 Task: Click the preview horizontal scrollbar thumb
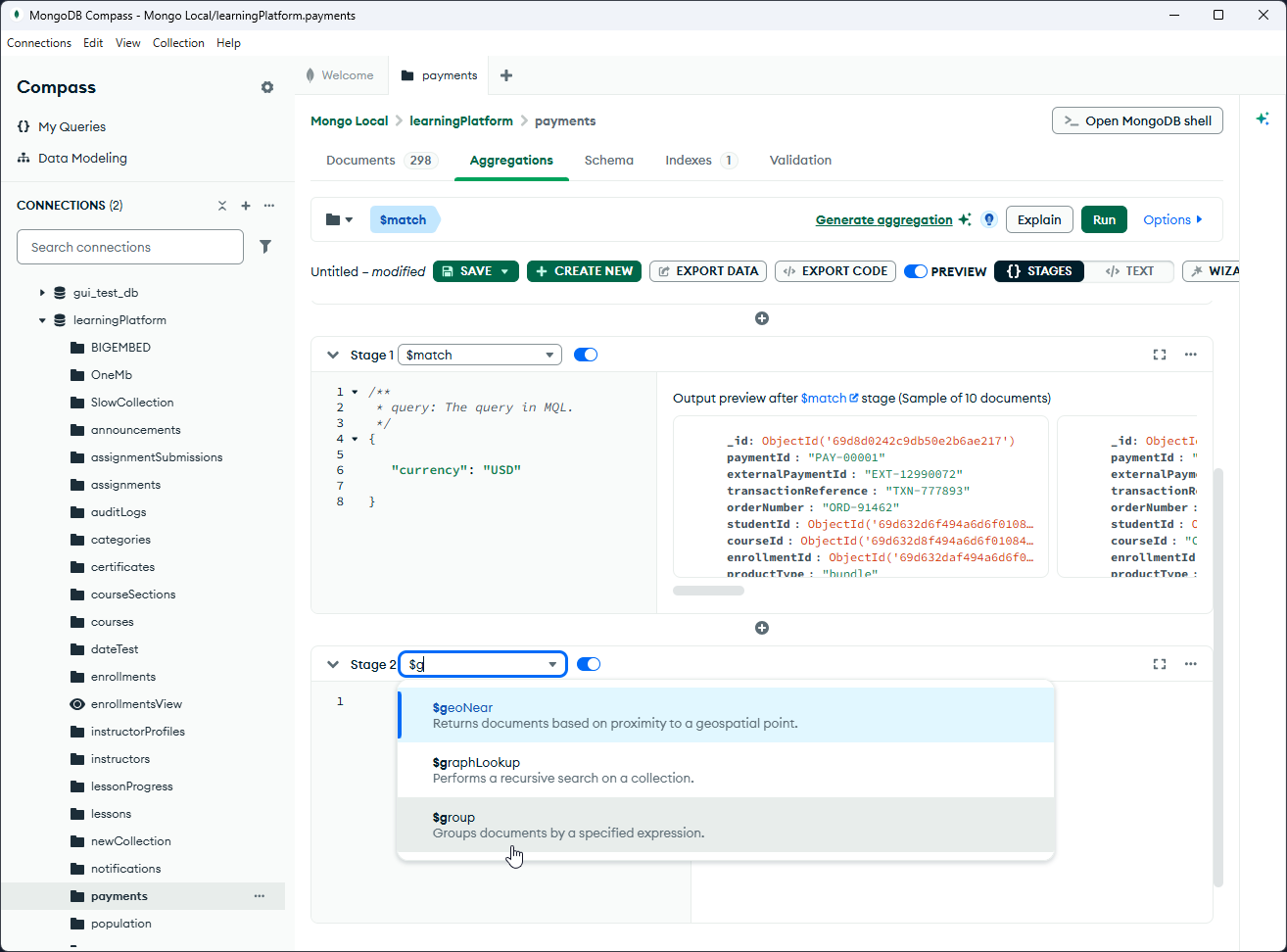coord(709,591)
